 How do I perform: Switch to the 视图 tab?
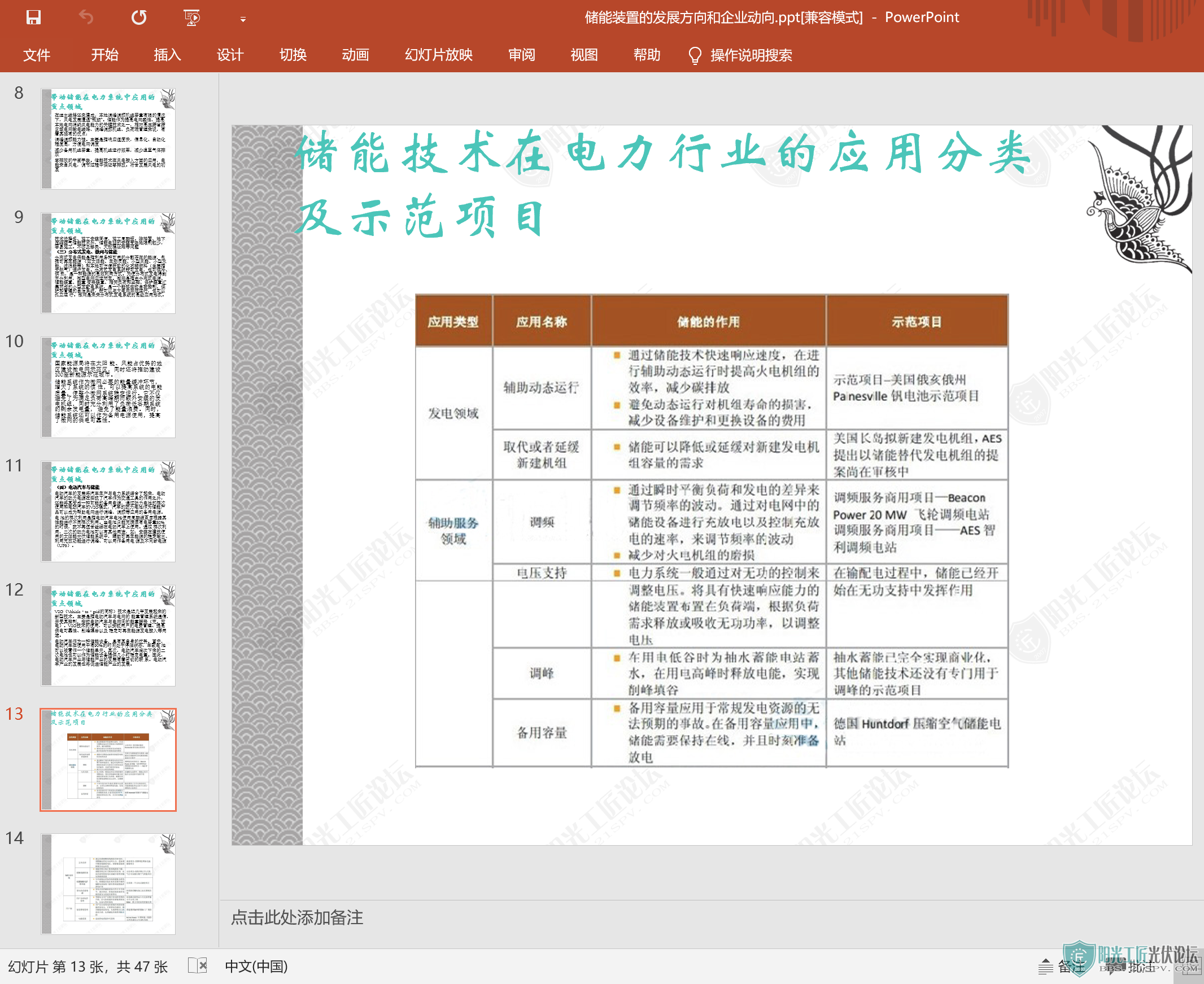click(x=584, y=55)
